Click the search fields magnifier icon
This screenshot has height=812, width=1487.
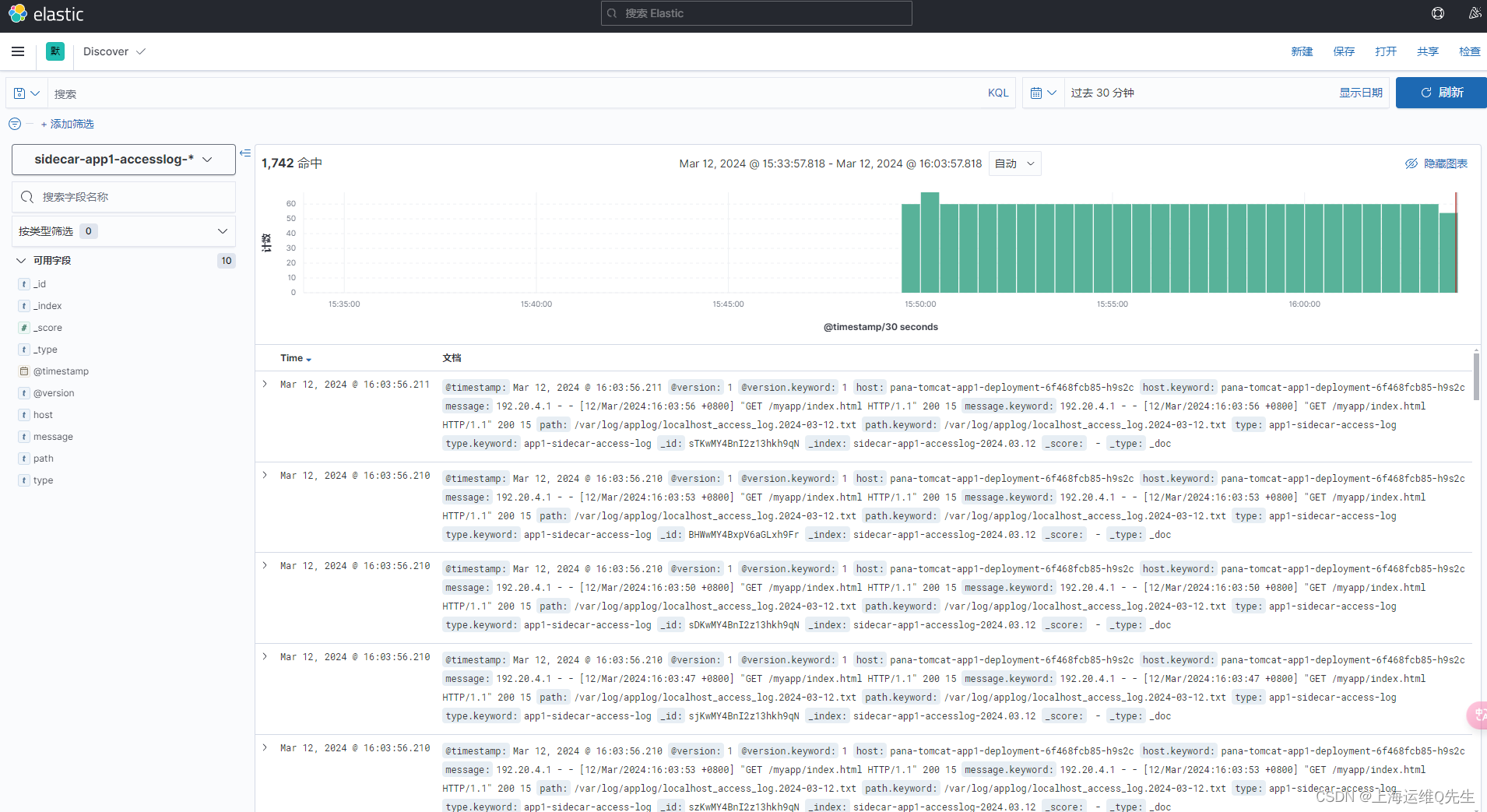coord(27,197)
